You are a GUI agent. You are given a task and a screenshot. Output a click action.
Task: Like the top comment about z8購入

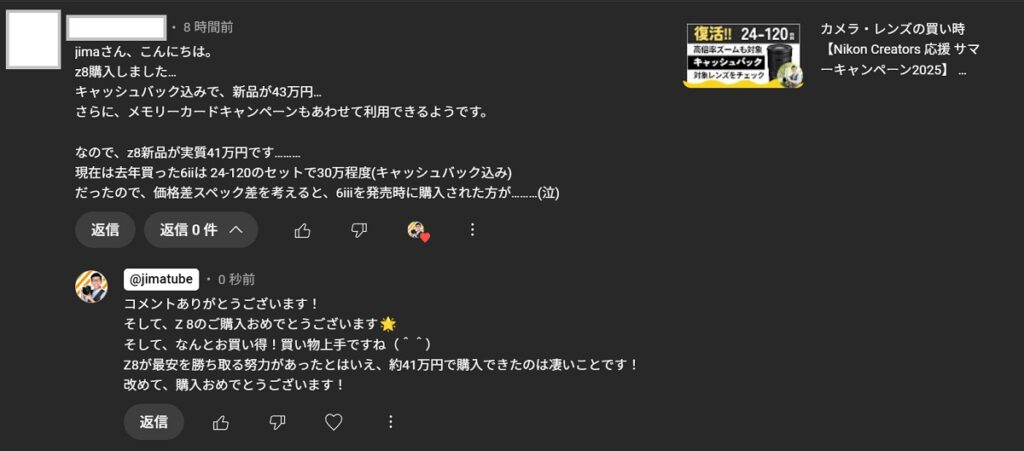tap(302, 230)
